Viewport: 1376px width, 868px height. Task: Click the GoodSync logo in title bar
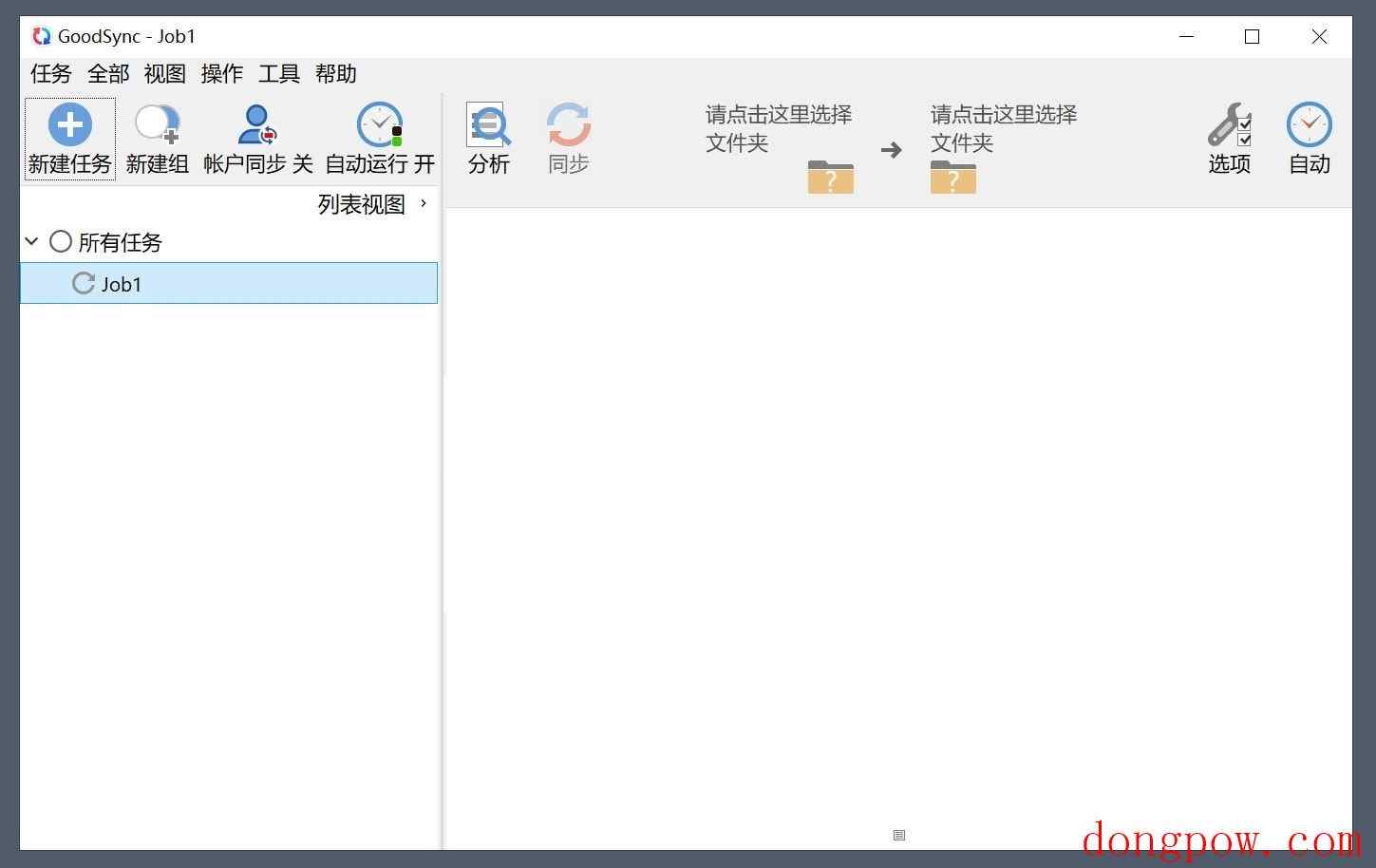click(41, 36)
